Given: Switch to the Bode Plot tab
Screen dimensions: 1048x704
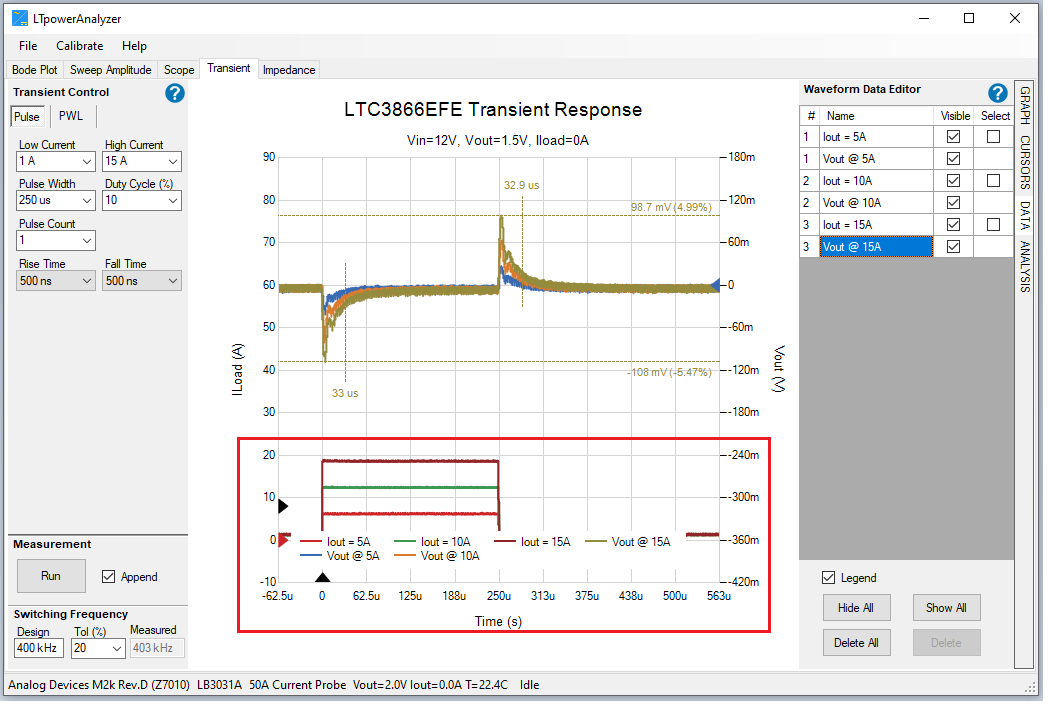Looking at the screenshot, I should pyautogui.click(x=34, y=69).
